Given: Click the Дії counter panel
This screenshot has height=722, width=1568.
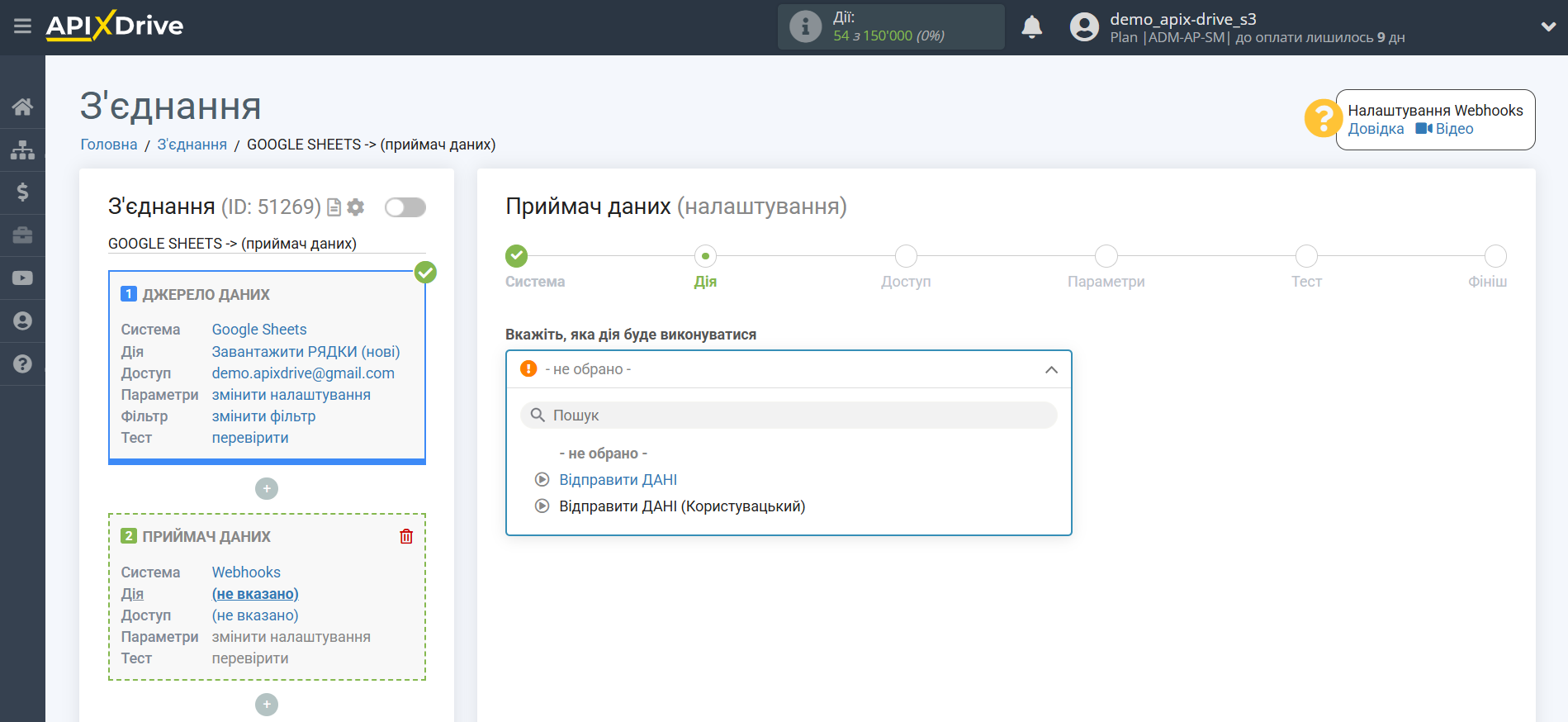Looking at the screenshot, I should [x=891, y=26].
